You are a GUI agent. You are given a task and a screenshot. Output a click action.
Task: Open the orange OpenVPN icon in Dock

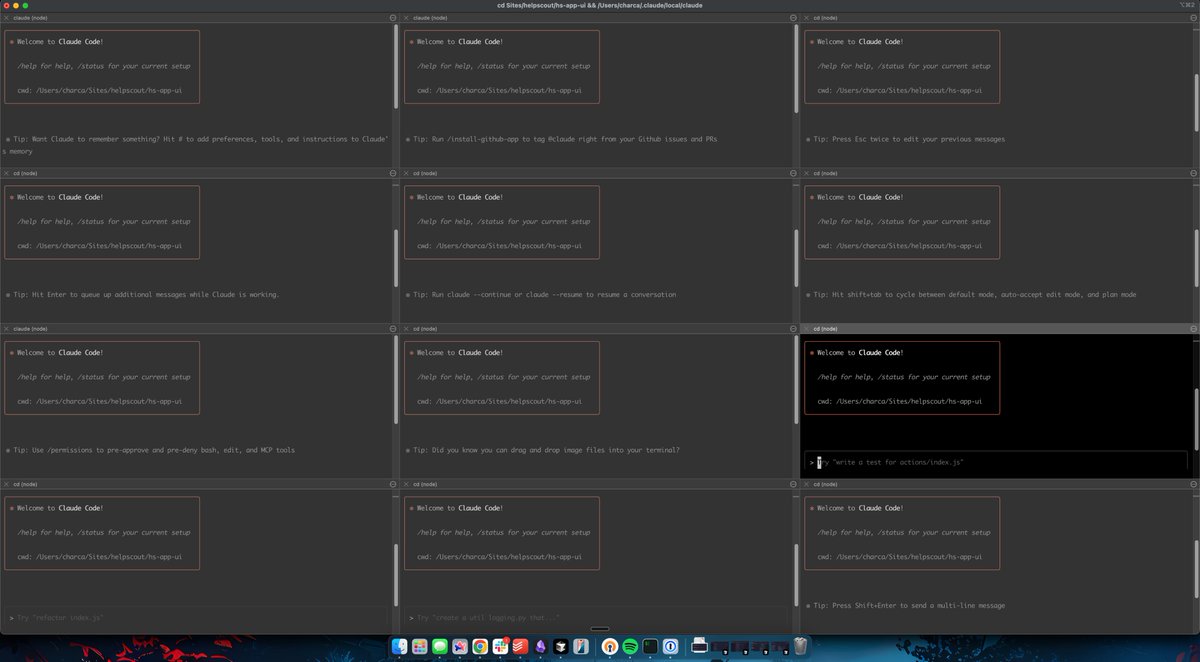(610, 646)
